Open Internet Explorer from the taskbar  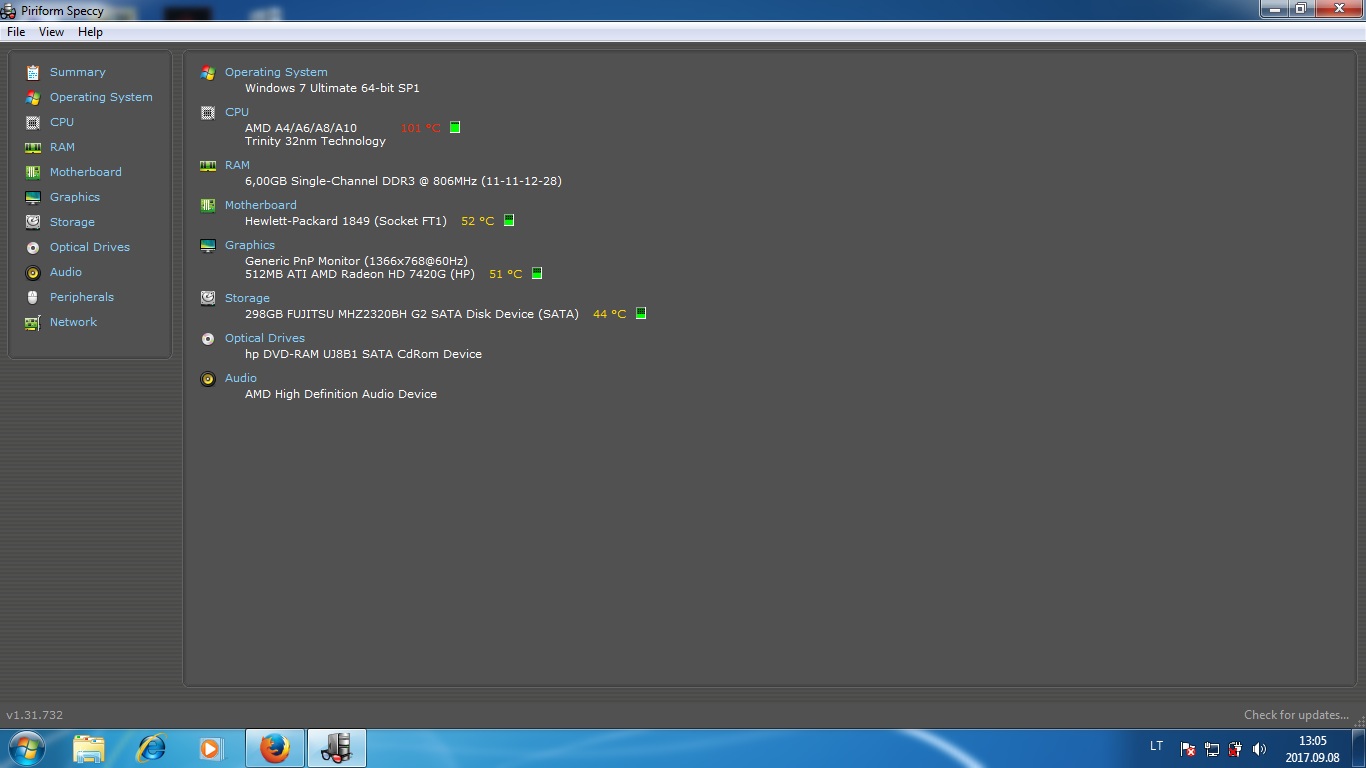tap(150, 748)
